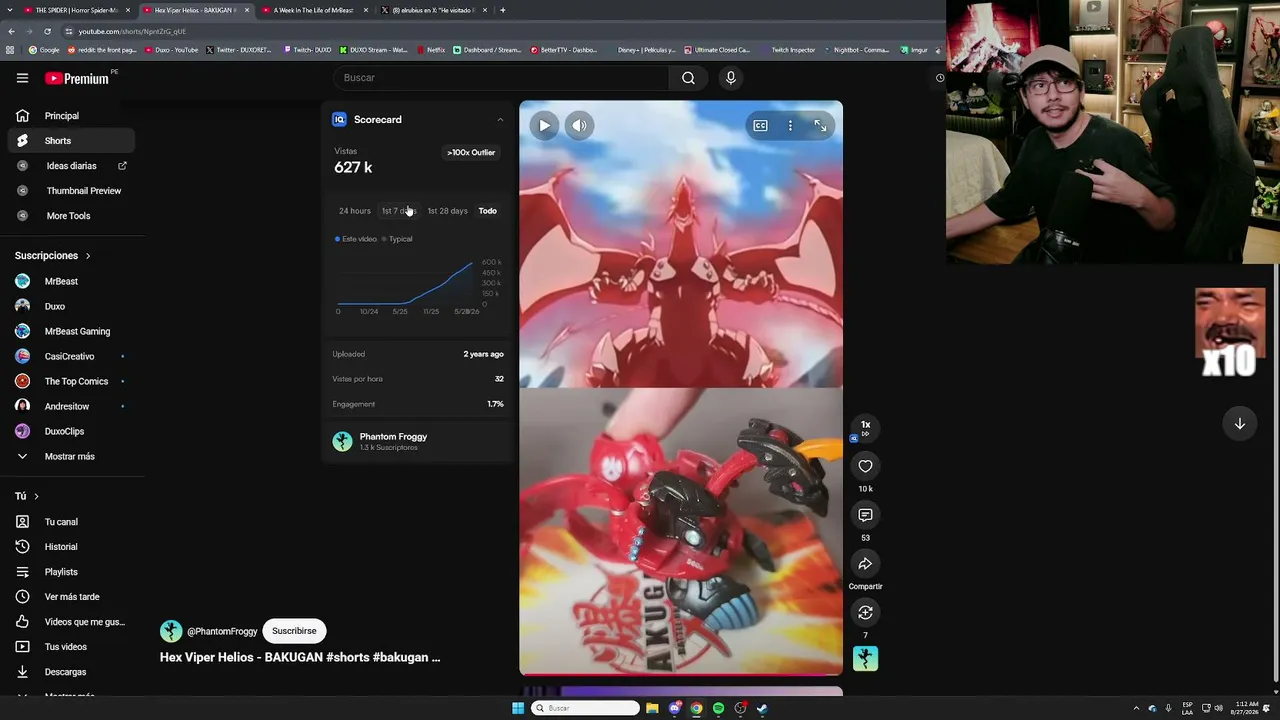1280x720 pixels.
Task: Open the Short's three-dot options menu
Action: [790, 125]
